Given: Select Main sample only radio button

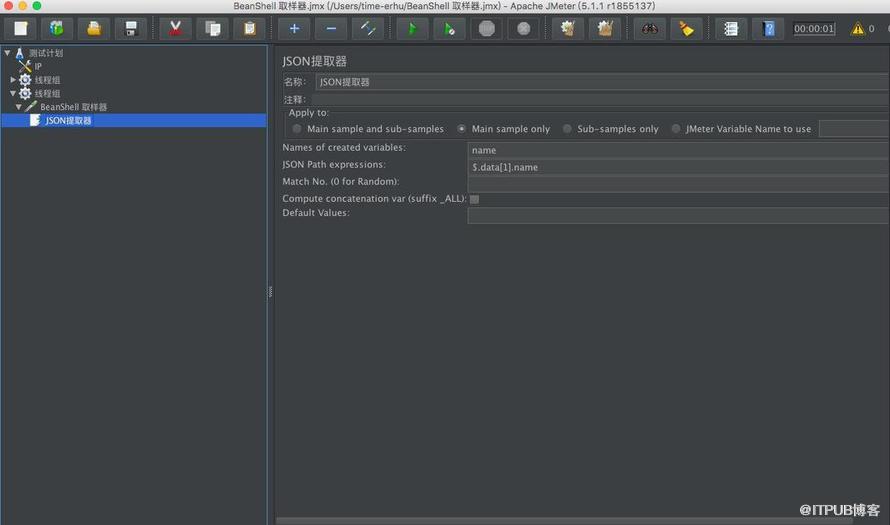Looking at the screenshot, I should [x=461, y=129].
